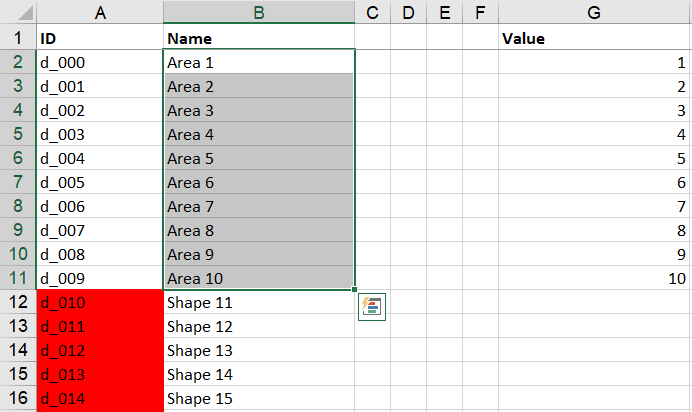The height and width of the screenshot is (412, 692).
Task: Click value cell containing 10
Action: (594, 278)
